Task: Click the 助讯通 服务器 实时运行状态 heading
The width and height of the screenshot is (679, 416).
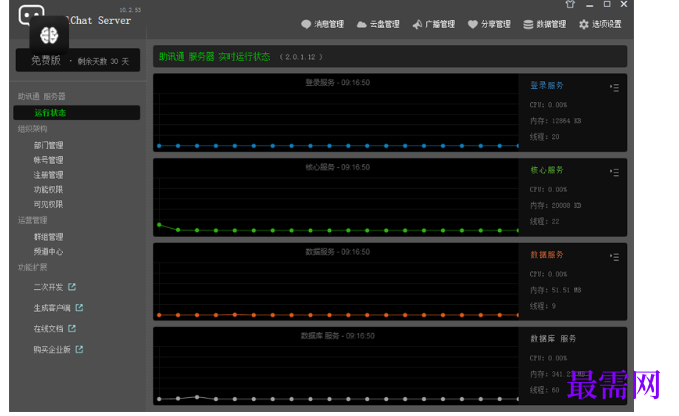Action: click(x=214, y=57)
